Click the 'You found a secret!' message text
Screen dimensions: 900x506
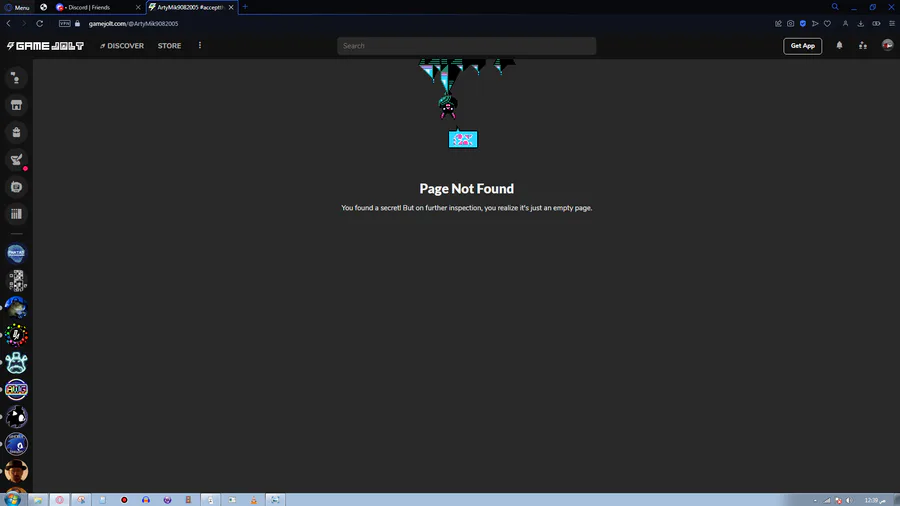467,208
